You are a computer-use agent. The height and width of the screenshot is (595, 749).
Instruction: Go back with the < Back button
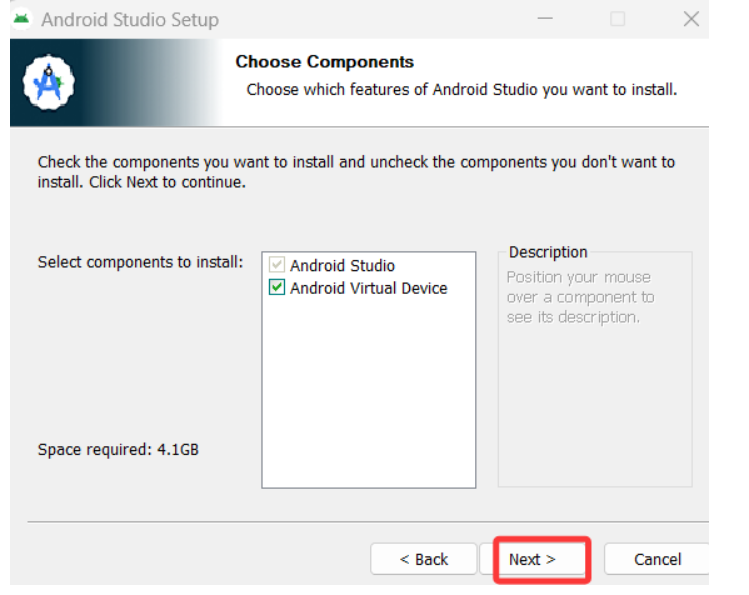click(x=424, y=559)
